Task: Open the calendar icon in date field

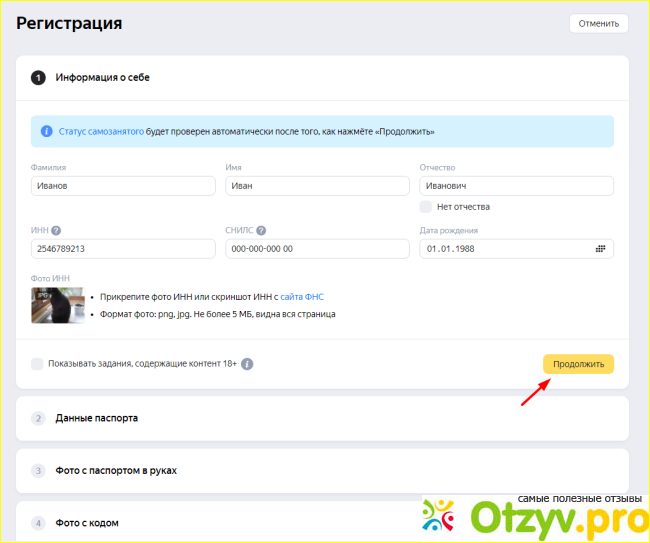Action: 600,249
